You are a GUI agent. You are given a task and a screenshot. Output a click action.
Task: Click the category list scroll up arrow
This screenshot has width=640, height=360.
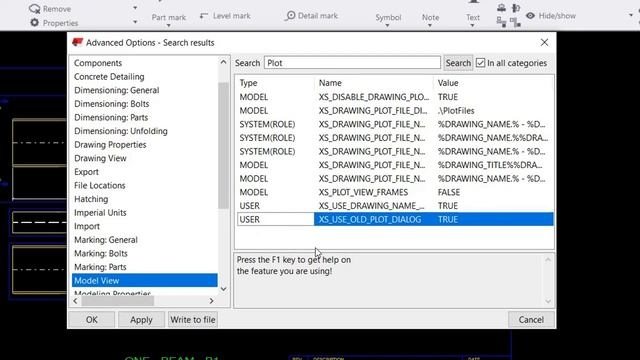223,62
